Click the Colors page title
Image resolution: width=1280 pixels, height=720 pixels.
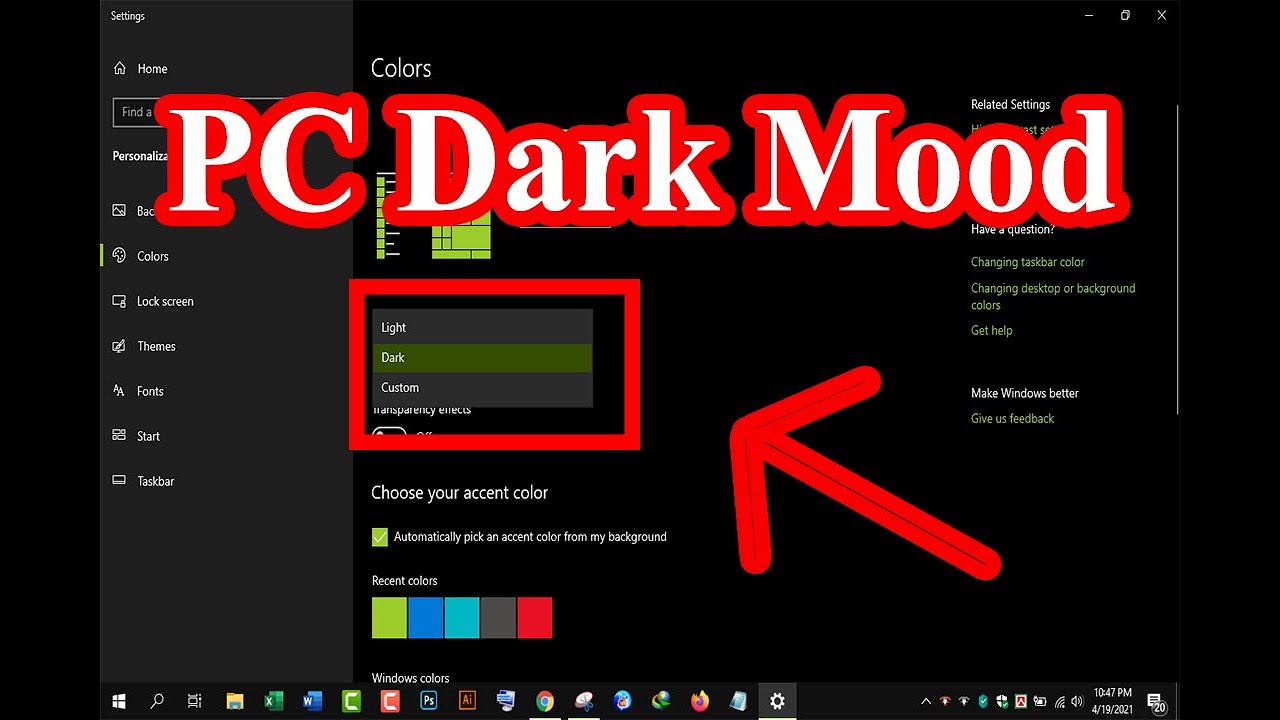pos(401,68)
